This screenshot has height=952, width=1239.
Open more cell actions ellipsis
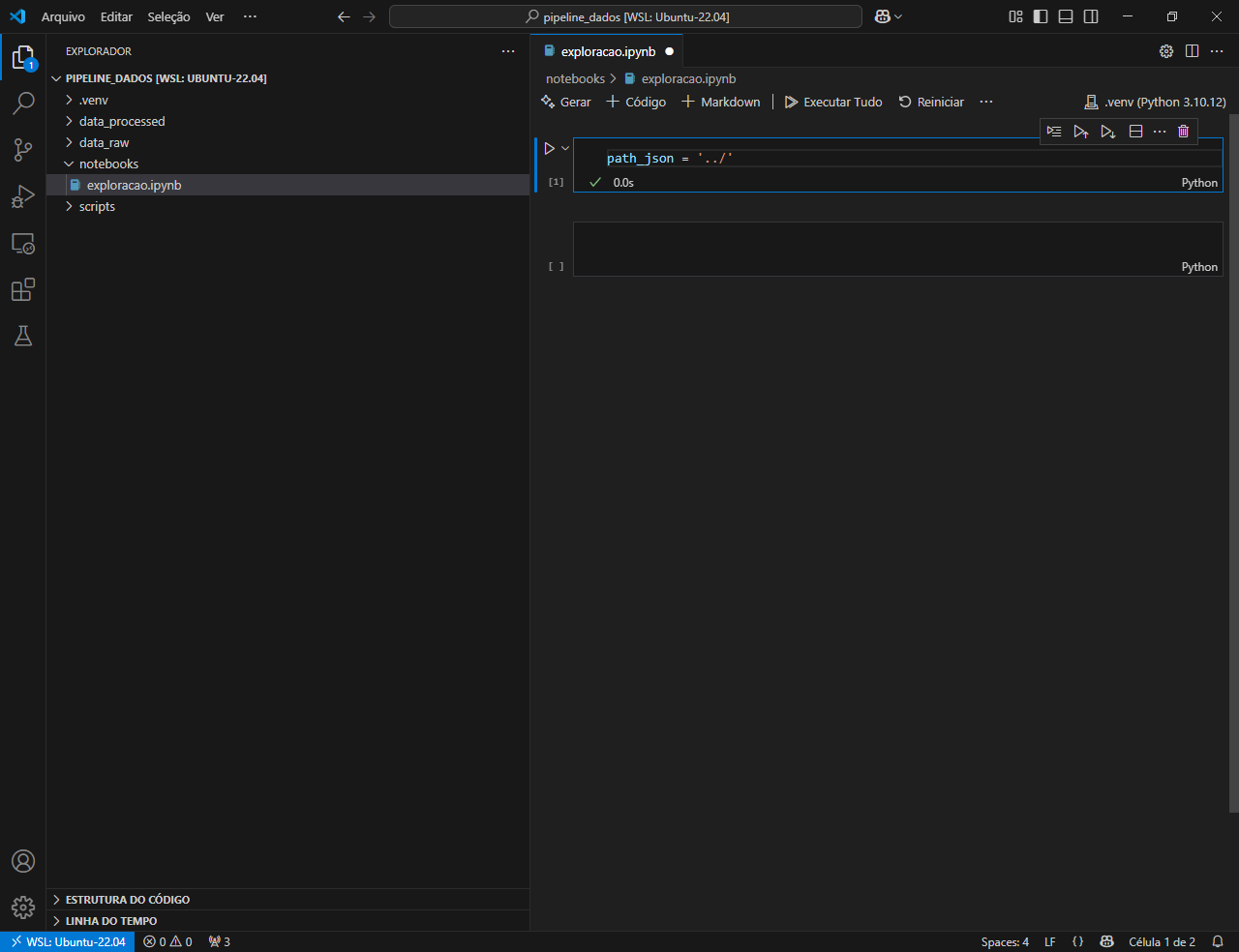(x=1160, y=132)
